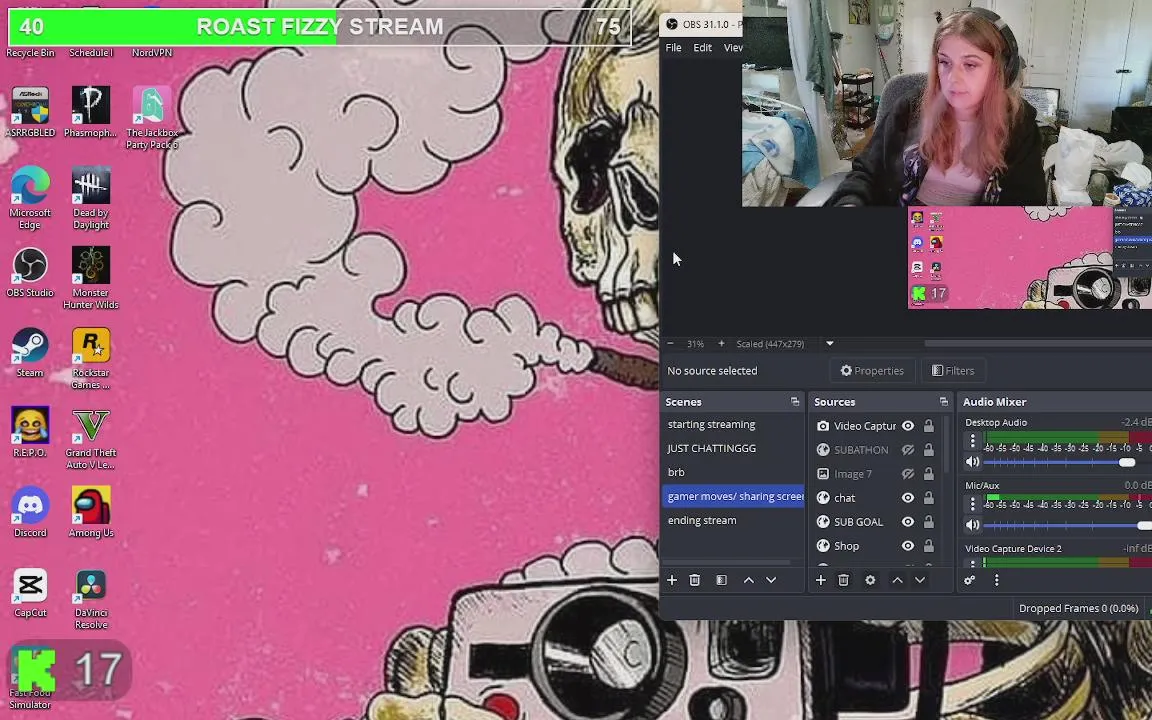The height and width of the screenshot is (720, 1152).
Task: Toggle lock on SUBATHON source
Action: tap(929, 450)
